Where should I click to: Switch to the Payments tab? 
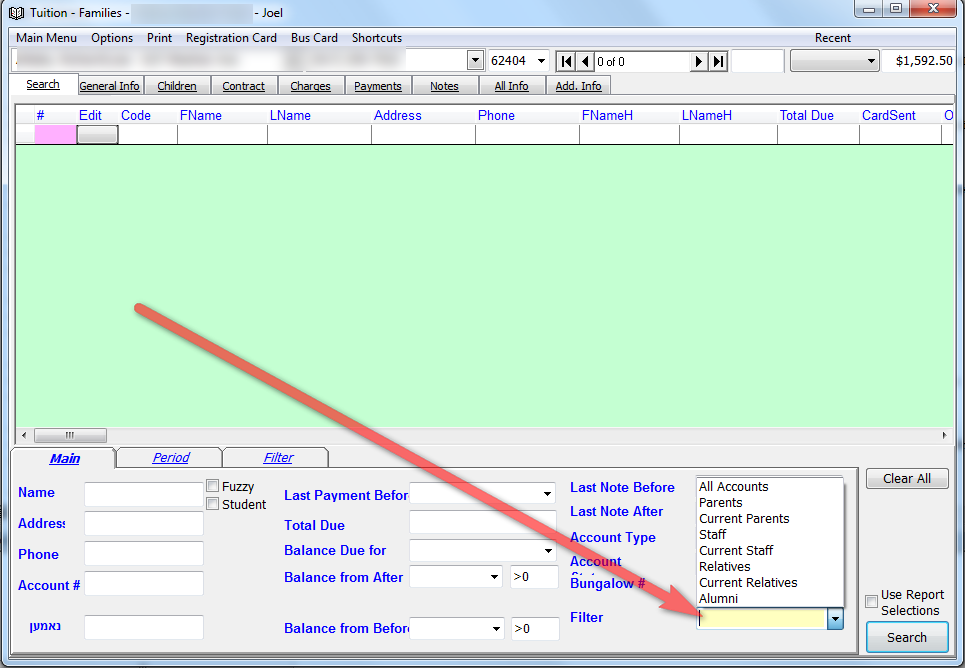click(377, 86)
